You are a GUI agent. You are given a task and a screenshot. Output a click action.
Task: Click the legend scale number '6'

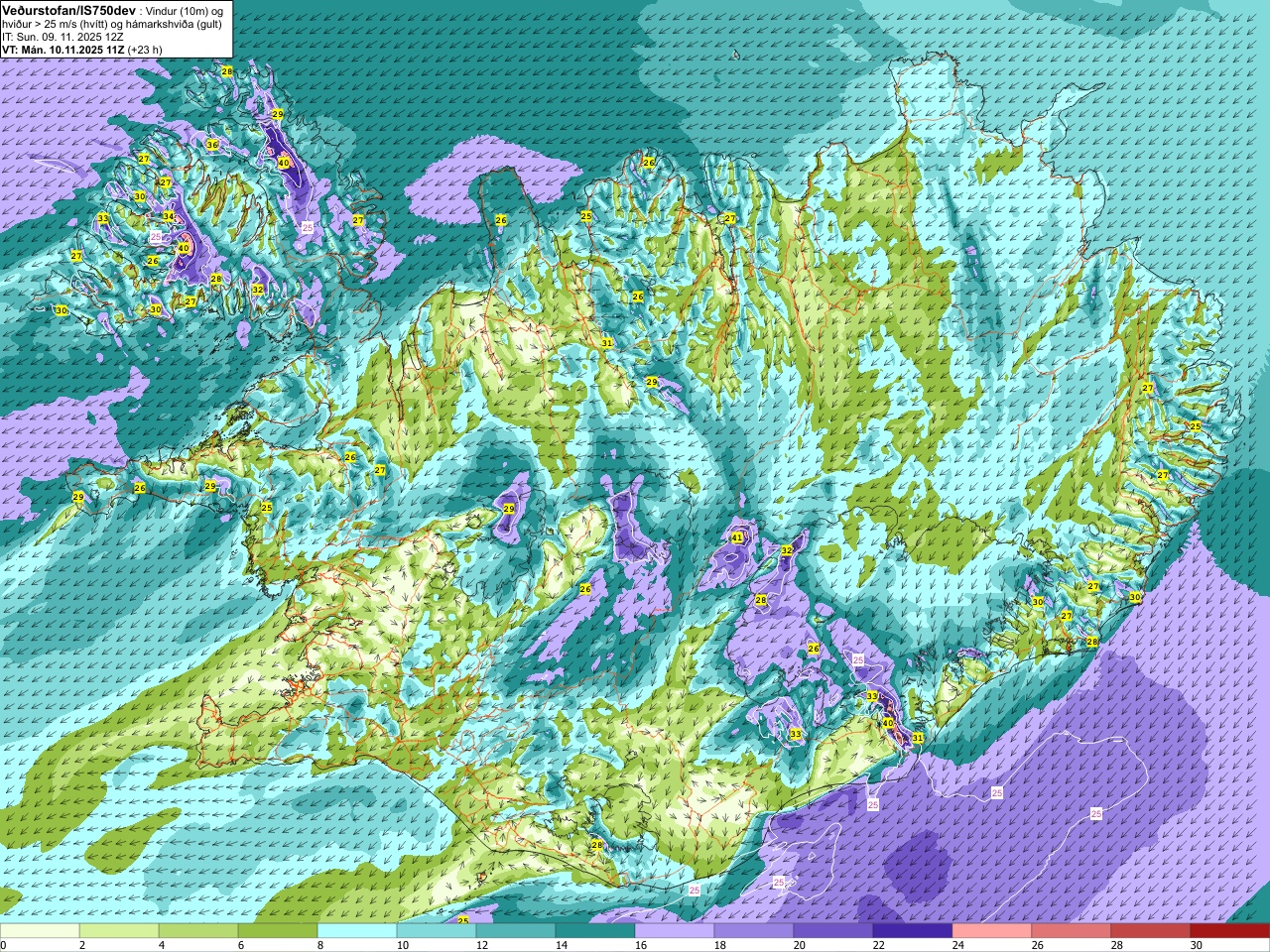241,945
